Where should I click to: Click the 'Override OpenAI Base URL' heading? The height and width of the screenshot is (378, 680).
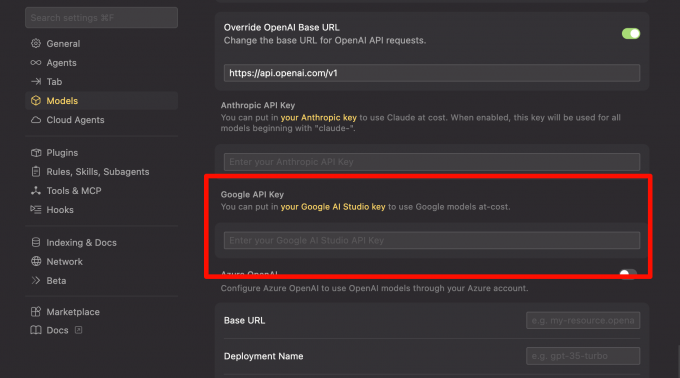coord(281,27)
